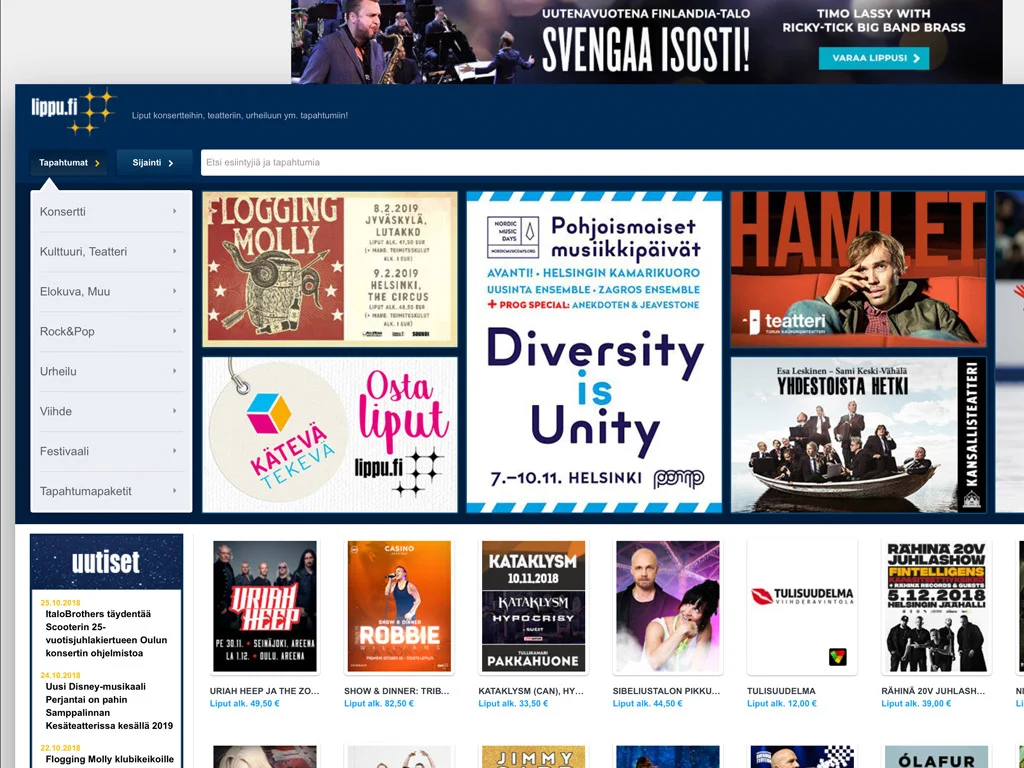Open URIAH HEEP JA THE ZO... title link
The height and width of the screenshot is (768, 1024).
[x=264, y=691]
